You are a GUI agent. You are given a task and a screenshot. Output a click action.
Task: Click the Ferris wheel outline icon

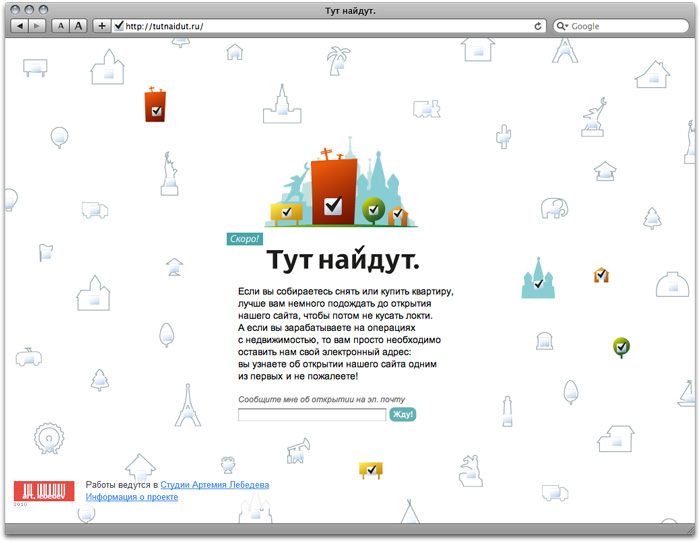pyautogui.click(x=49, y=438)
